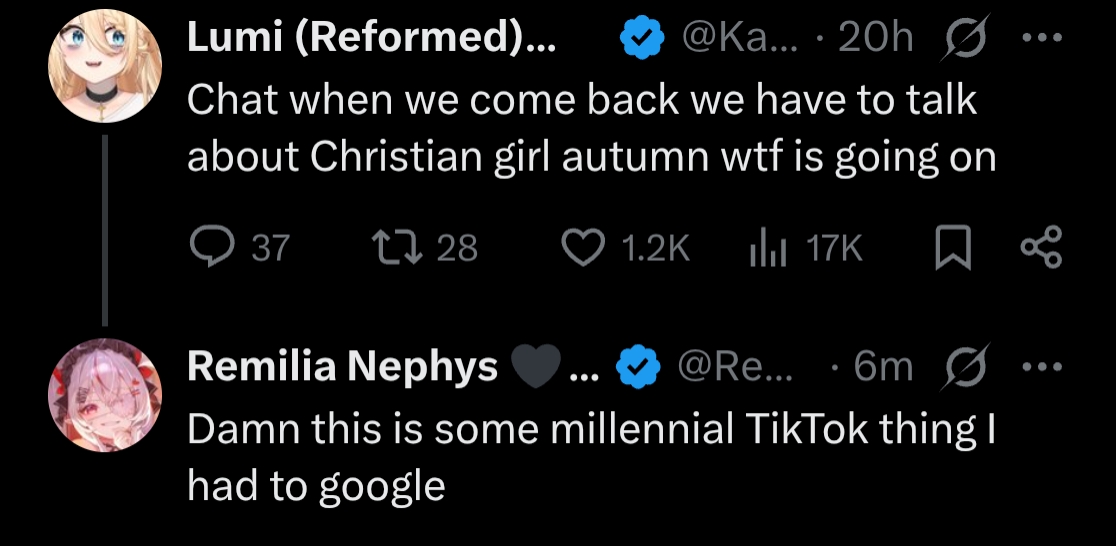The width and height of the screenshot is (1116, 546).
Task: Open Remilia Nephys profile avatar
Action: click(105, 395)
